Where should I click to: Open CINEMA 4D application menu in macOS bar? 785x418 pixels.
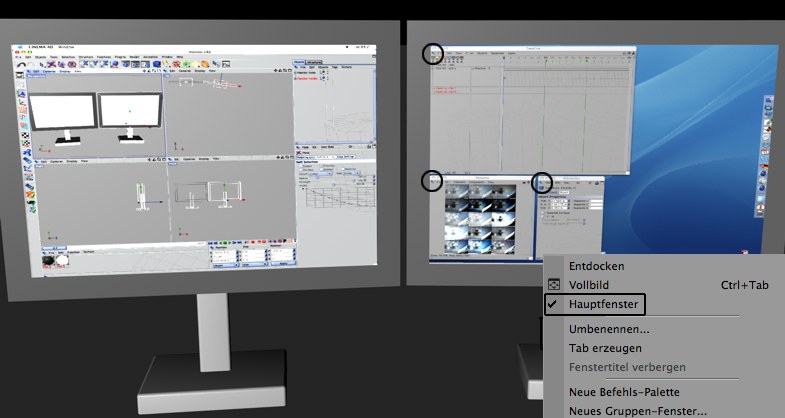[41, 47]
